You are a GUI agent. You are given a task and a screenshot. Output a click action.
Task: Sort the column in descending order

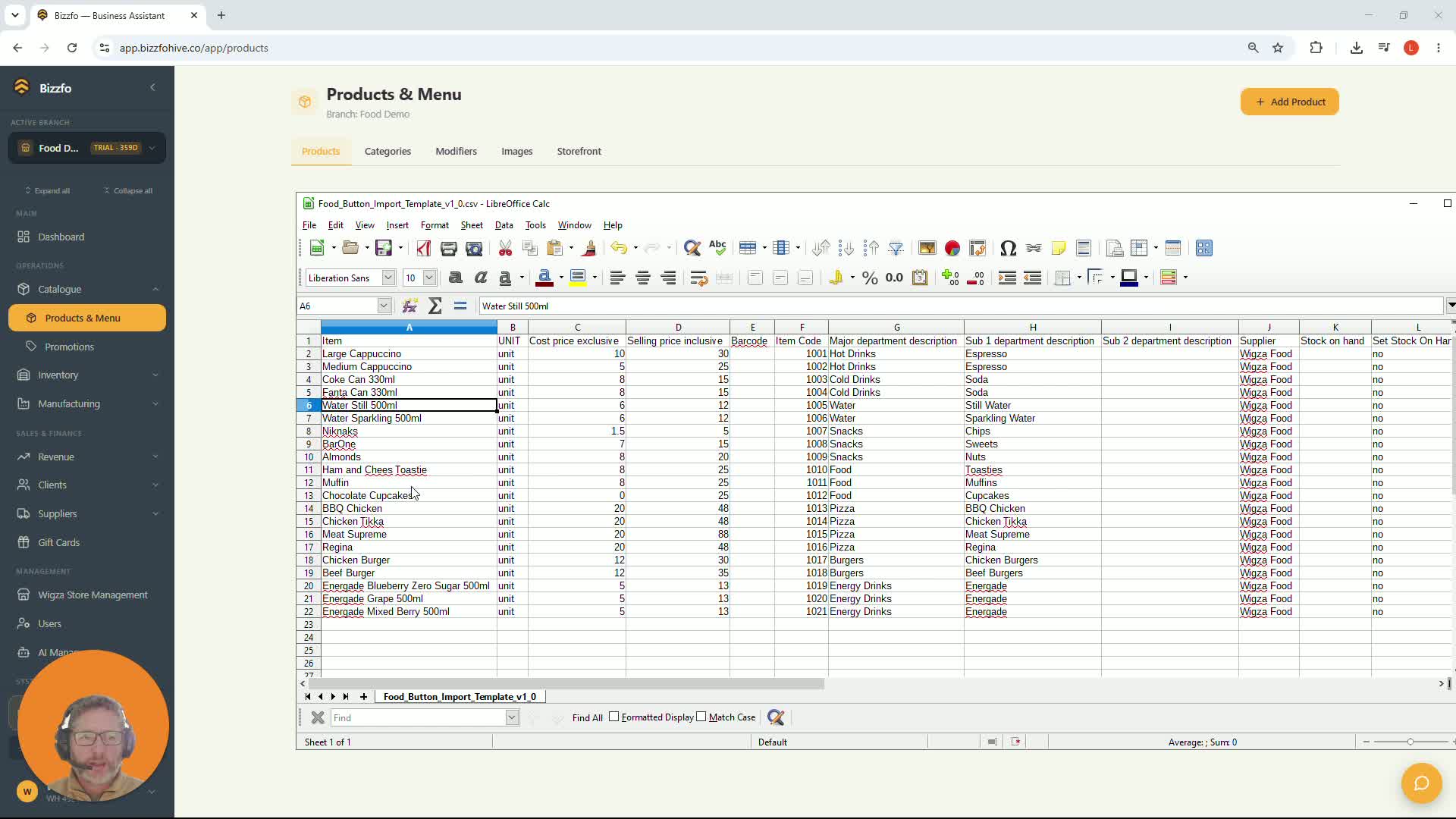(x=871, y=248)
